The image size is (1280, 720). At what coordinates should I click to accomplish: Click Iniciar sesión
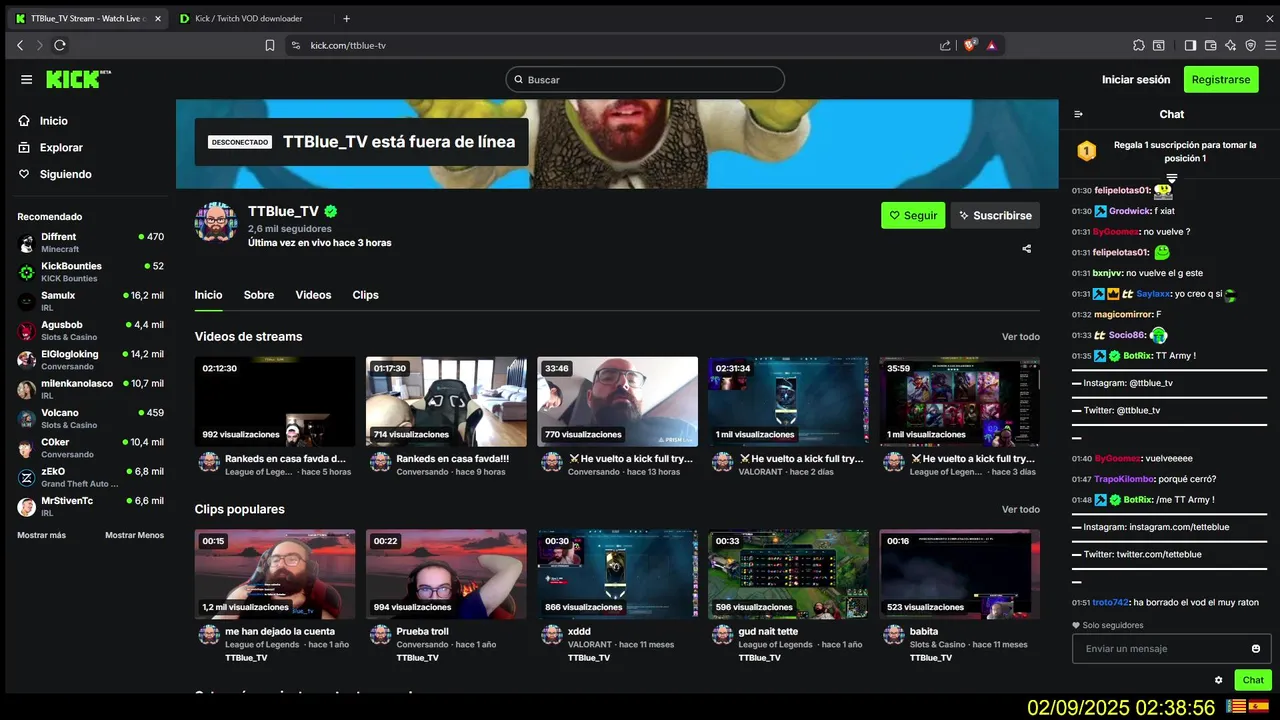click(x=1136, y=79)
